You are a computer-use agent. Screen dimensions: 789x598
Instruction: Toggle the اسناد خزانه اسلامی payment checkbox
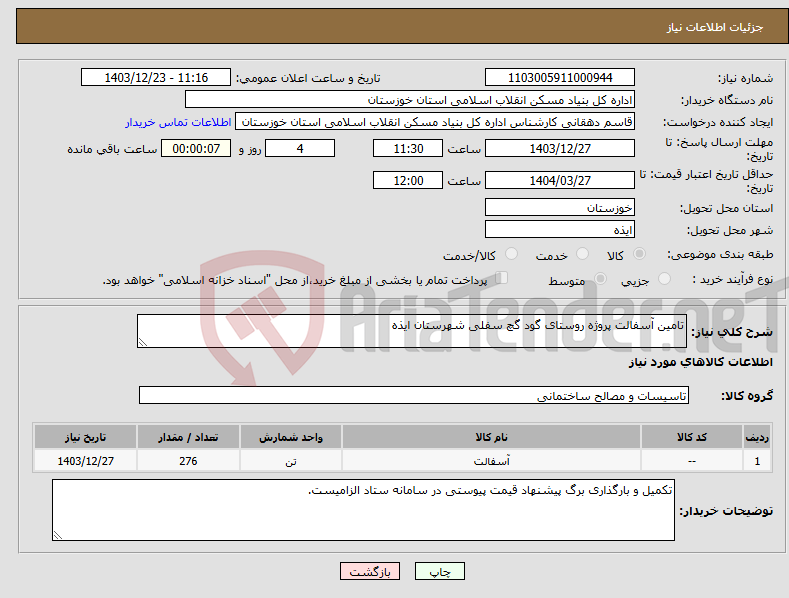[x=501, y=278]
